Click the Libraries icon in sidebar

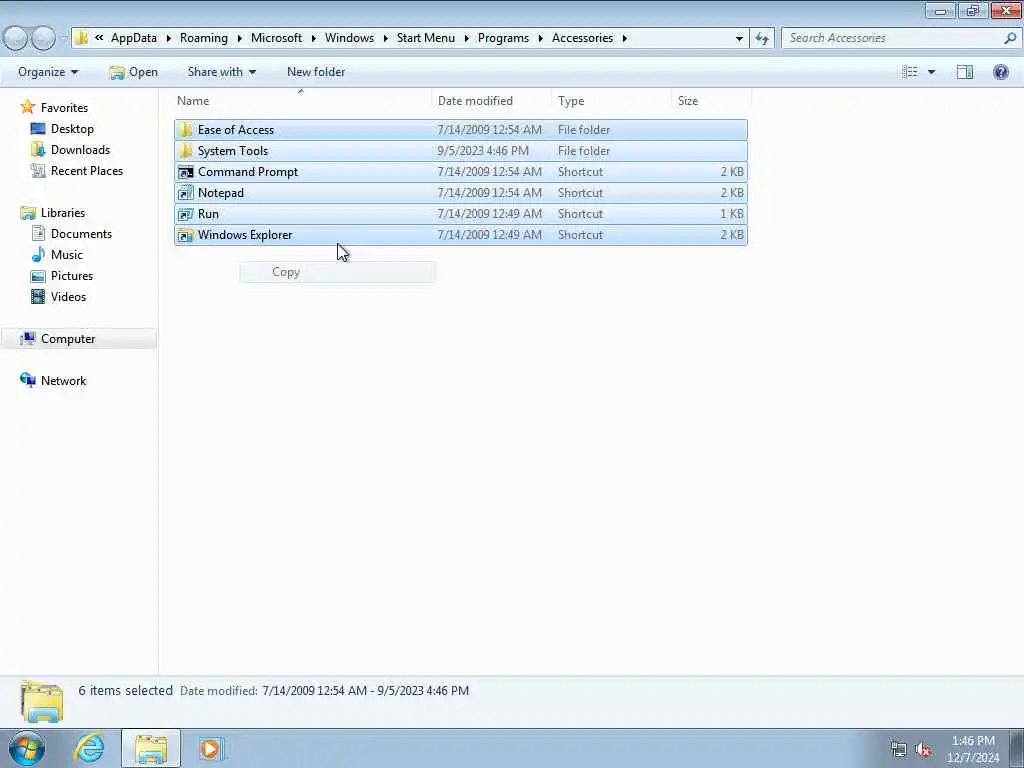[27, 213]
